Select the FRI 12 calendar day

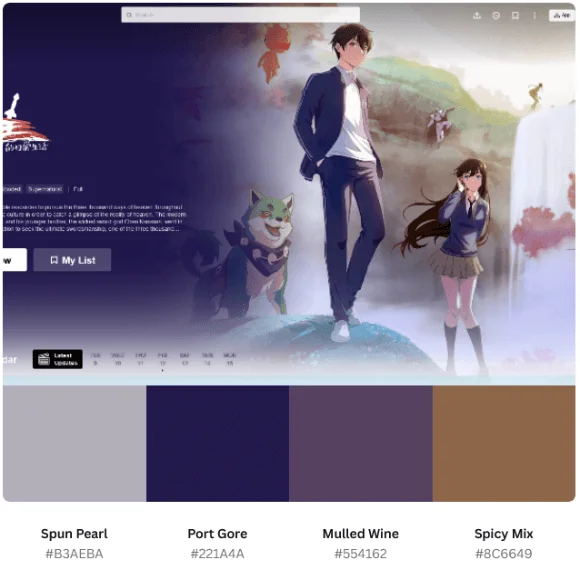click(x=162, y=359)
